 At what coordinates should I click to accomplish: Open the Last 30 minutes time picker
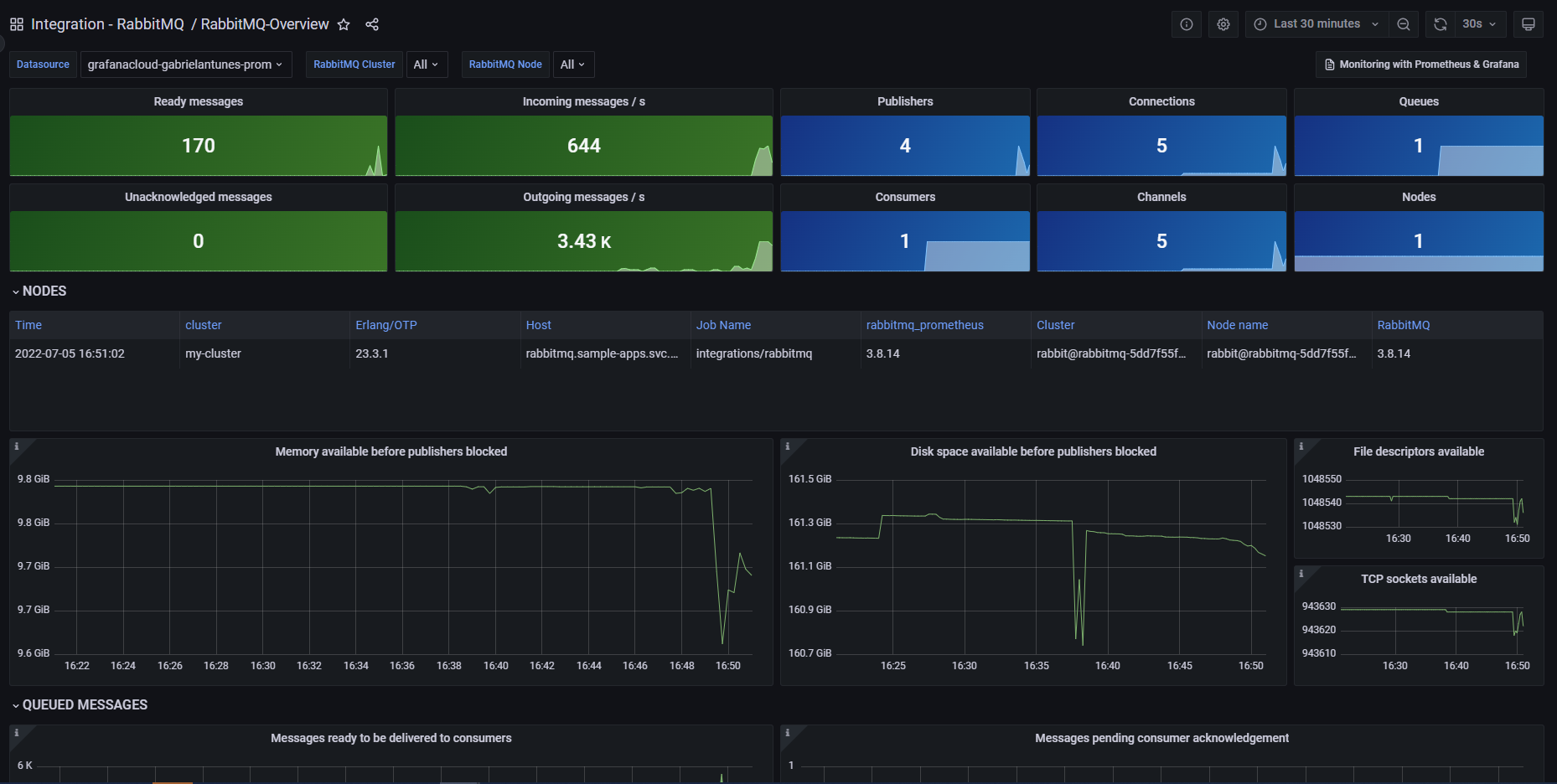pos(1316,24)
